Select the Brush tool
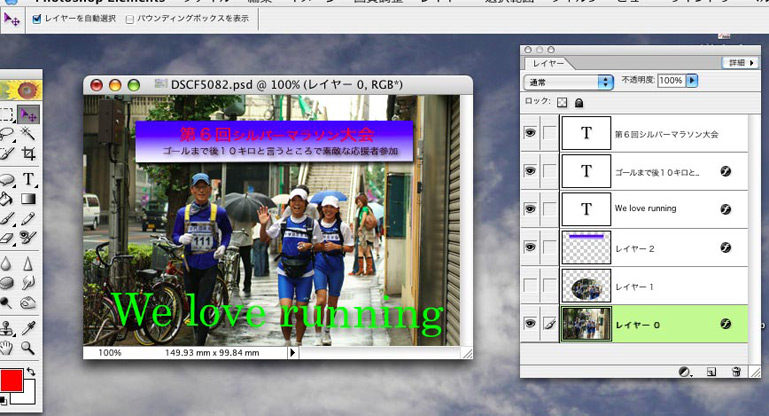The height and width of the screenshot is (416, 769). (6, 218)
